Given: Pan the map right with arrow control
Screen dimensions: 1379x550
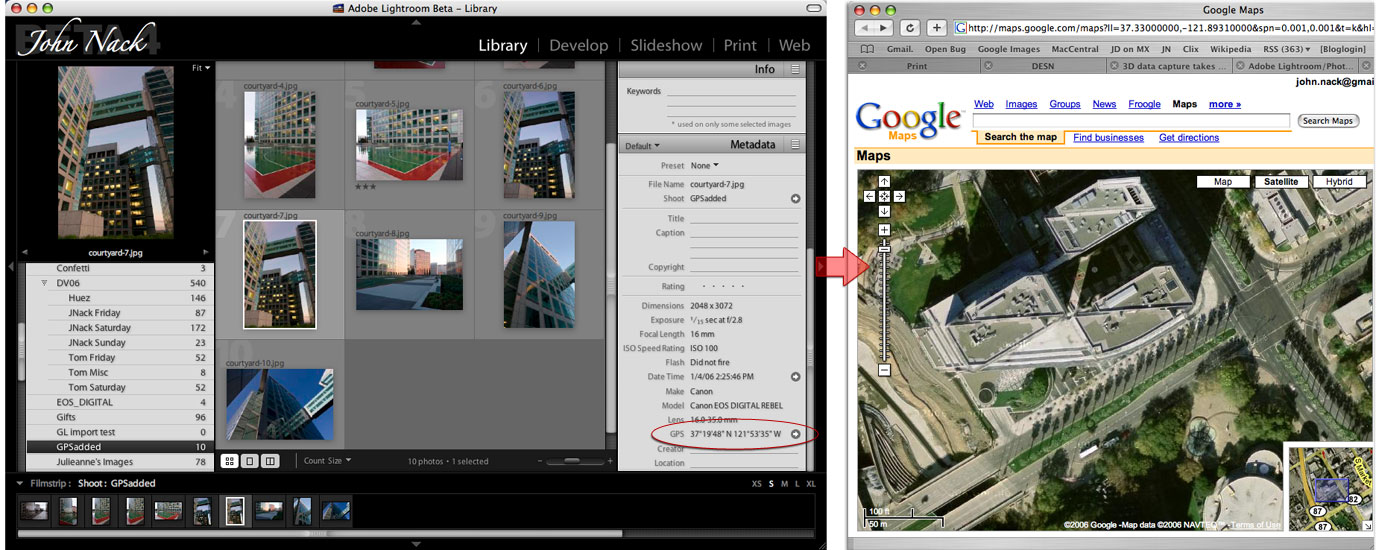Looking at the screenshot, I should click(899, 196).
